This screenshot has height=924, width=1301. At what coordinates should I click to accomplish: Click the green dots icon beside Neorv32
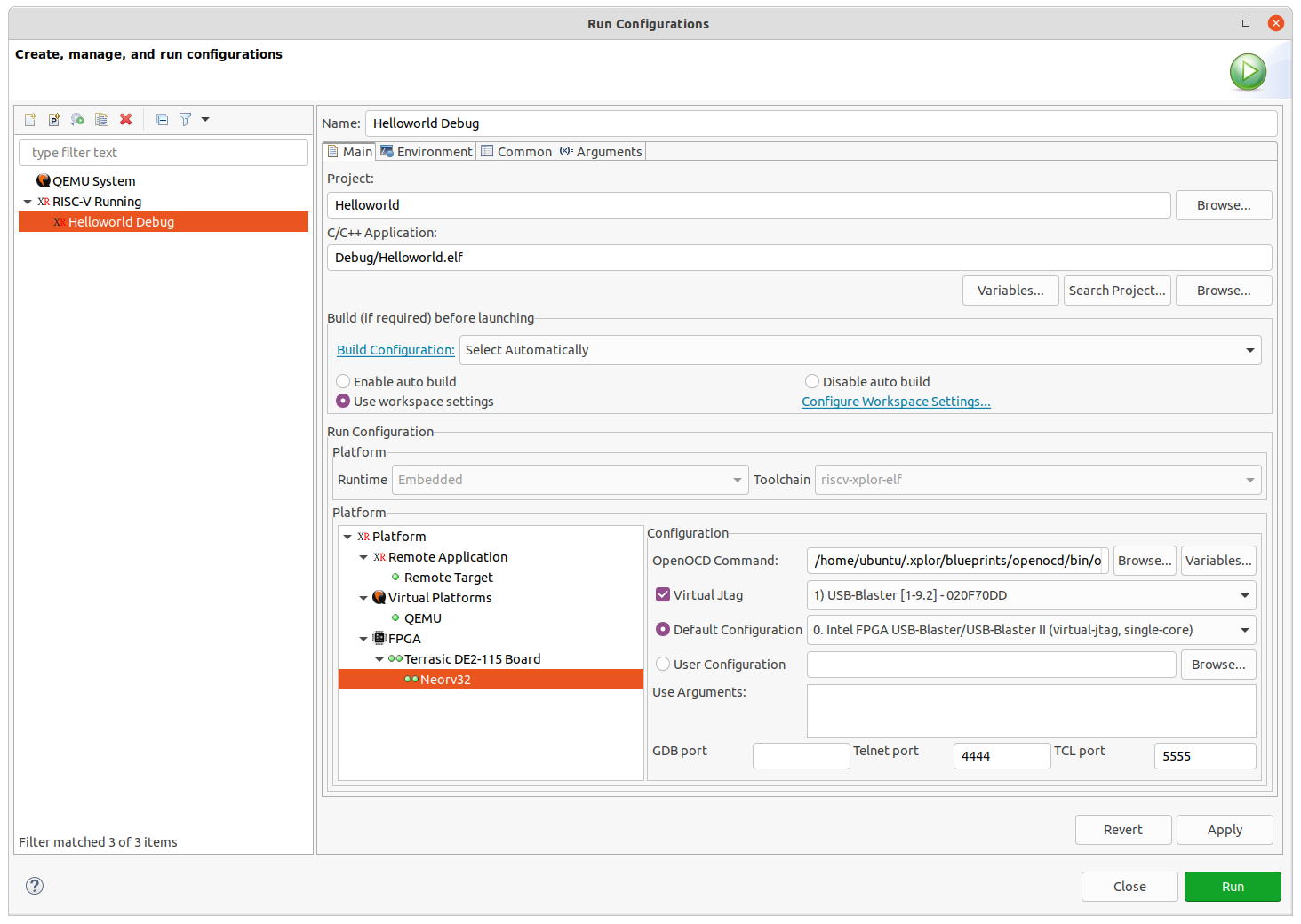pyautogui.click(x=411, y=680)
